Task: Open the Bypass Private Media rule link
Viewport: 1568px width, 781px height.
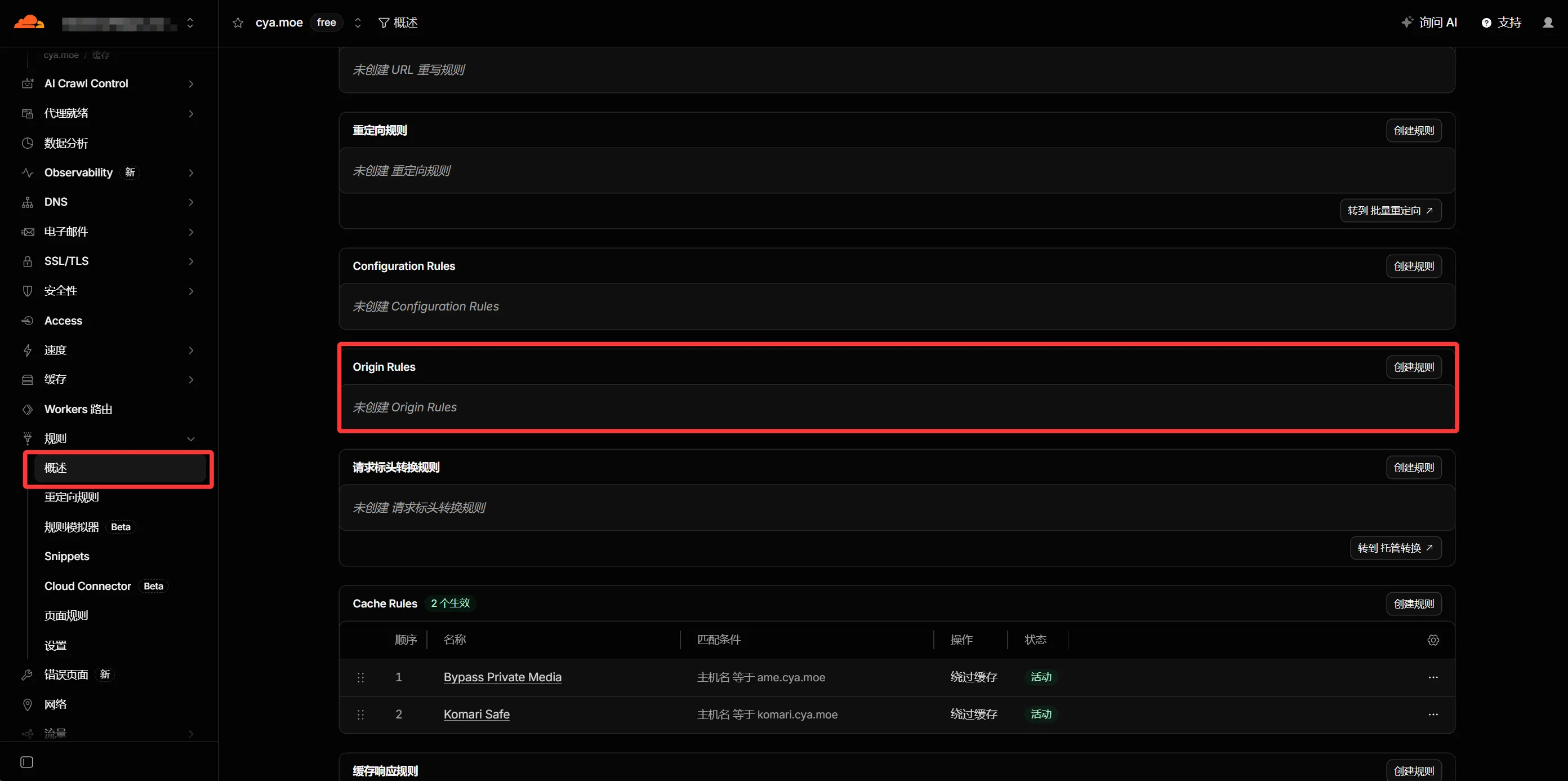Action: click(502, 677)
